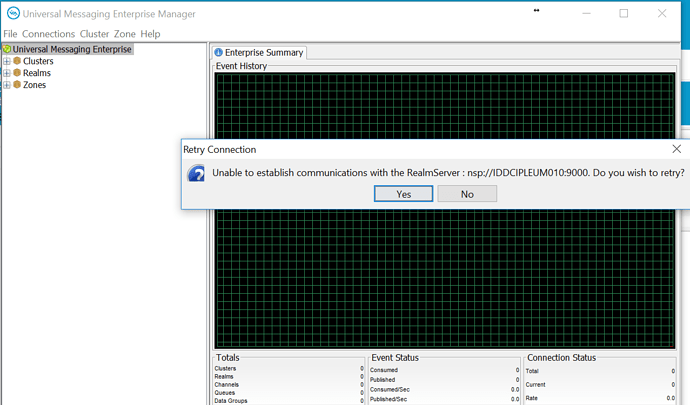Viewport: 690px width, 405px height.
Task: Click the unable to establish communications message
Action: click(448, 173)
